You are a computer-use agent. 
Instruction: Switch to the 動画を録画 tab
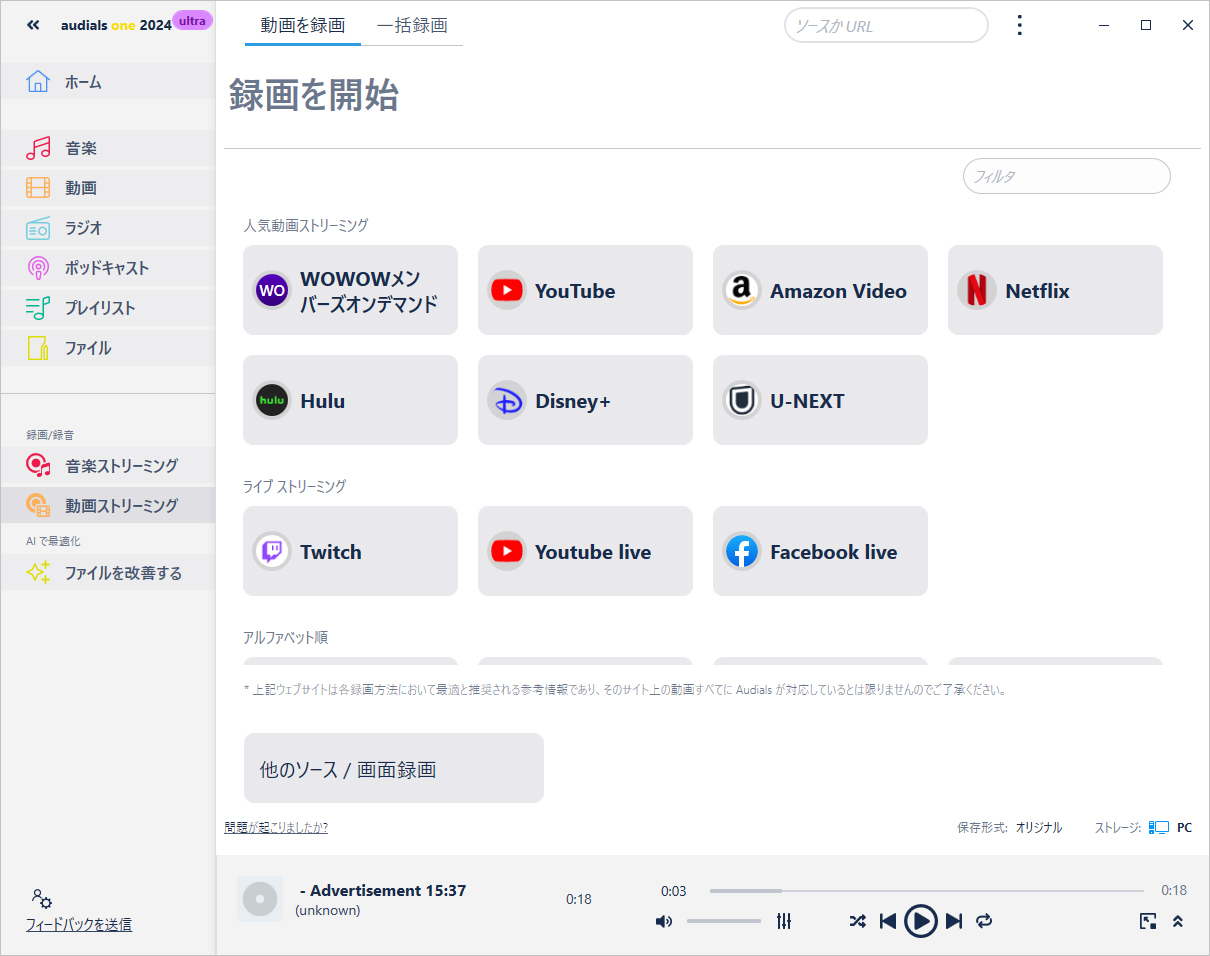pos(303,26)
